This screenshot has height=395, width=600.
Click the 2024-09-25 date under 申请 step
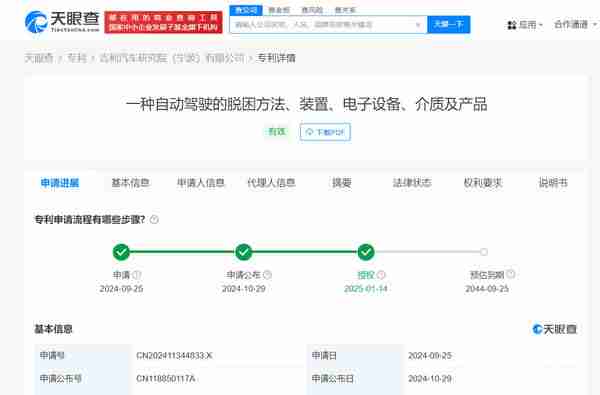coord(121,289)
